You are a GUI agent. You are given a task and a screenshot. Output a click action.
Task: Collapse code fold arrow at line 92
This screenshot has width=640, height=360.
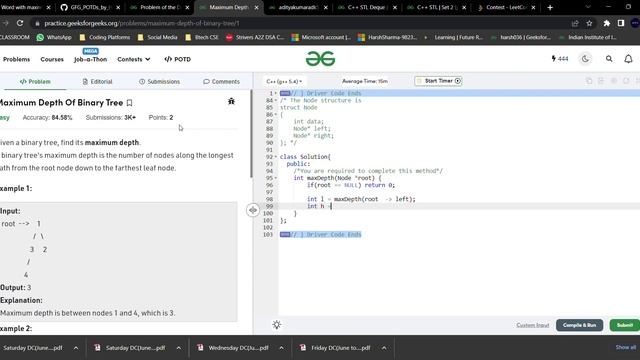(x=276, y=157)
